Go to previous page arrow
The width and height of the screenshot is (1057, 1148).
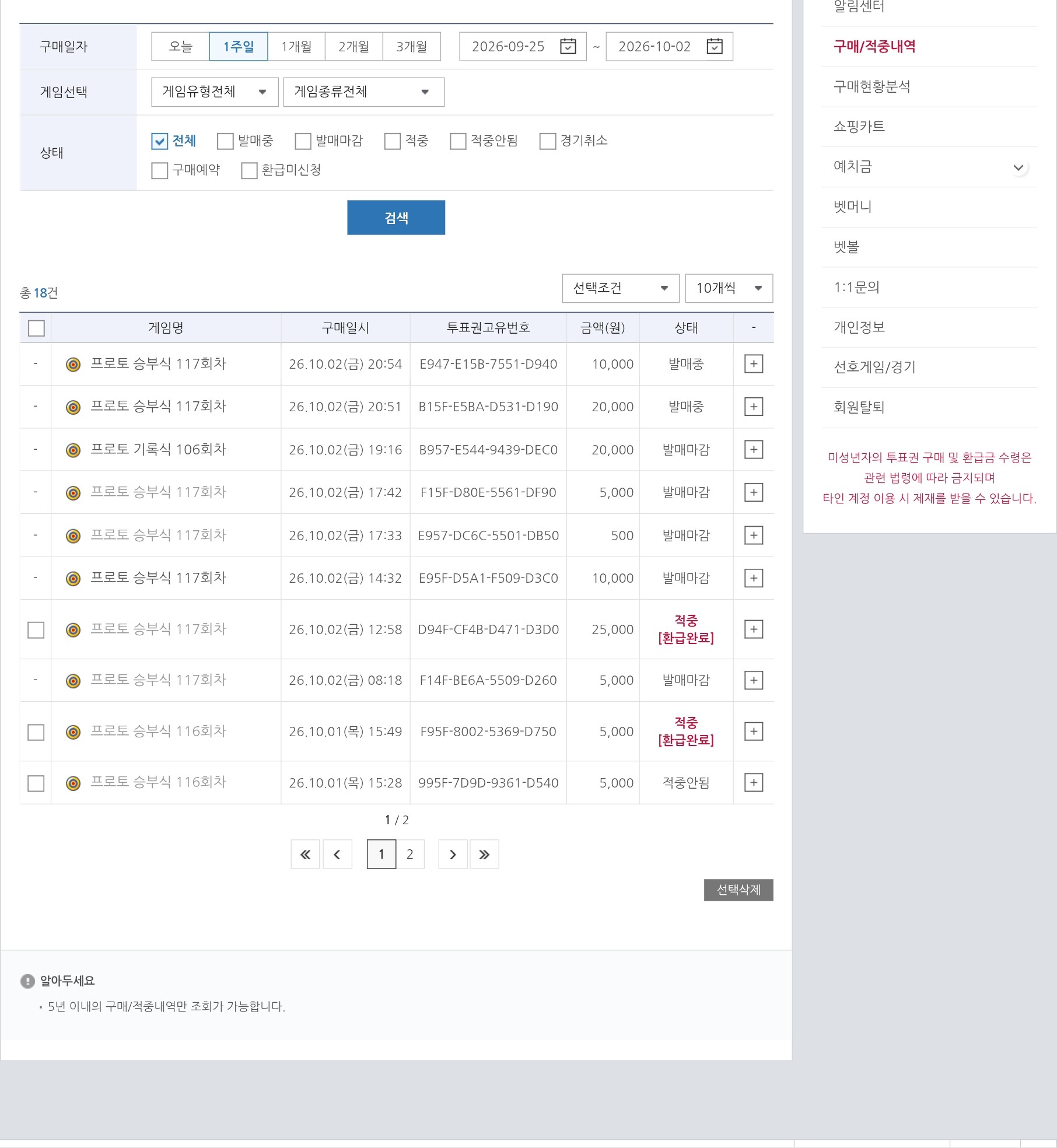point(337,855)
